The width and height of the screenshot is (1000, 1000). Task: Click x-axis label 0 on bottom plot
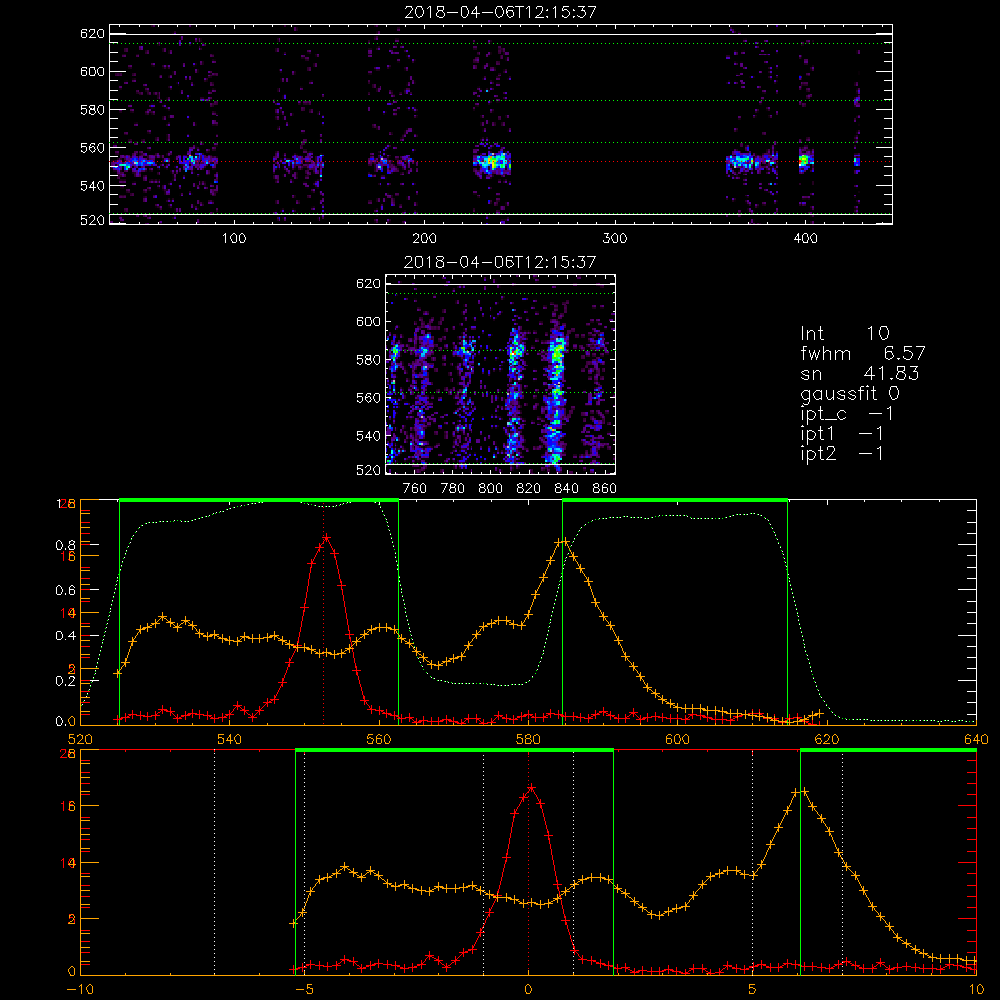point(528,989)
